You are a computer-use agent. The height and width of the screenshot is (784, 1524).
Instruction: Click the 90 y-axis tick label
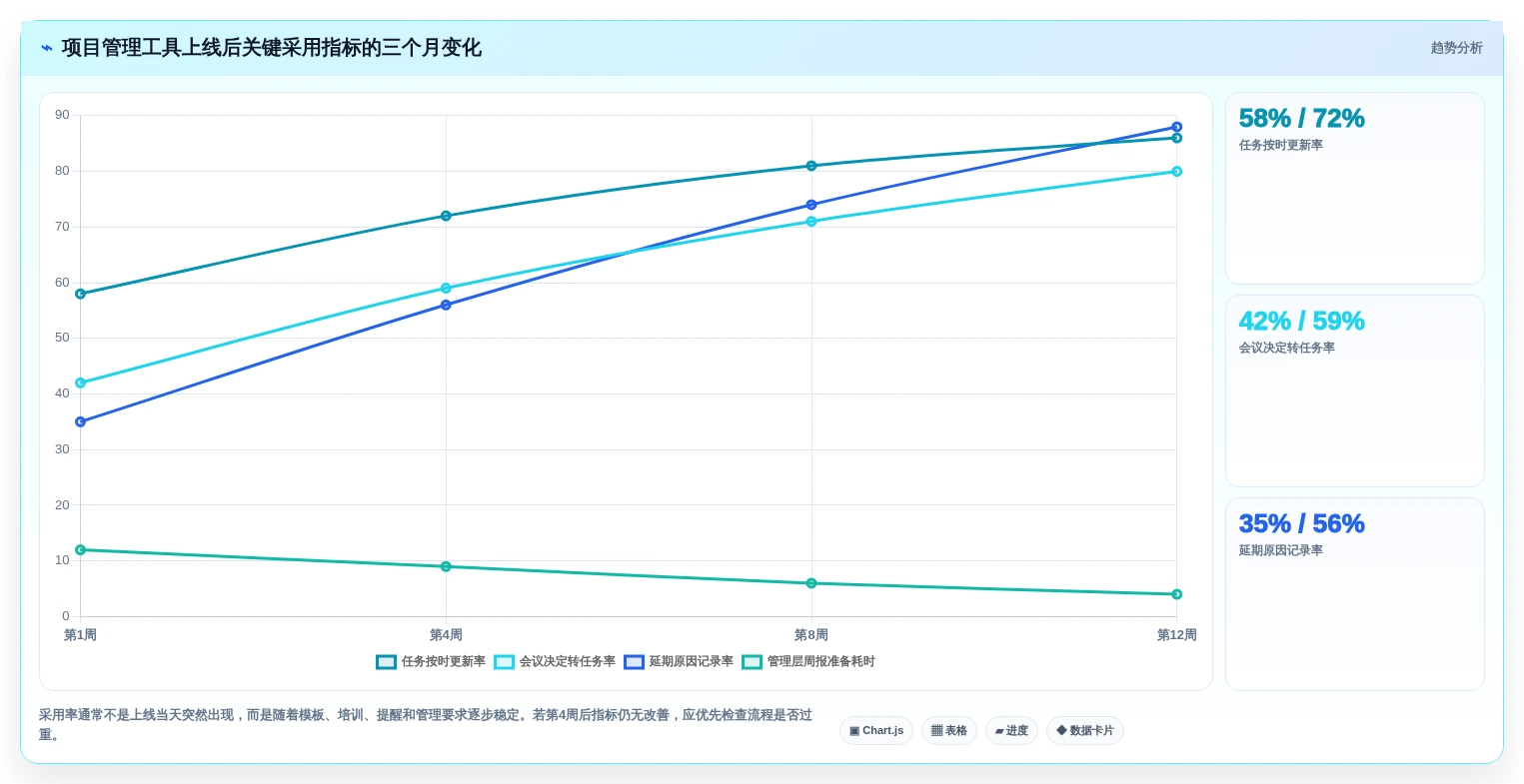[62, 115]
